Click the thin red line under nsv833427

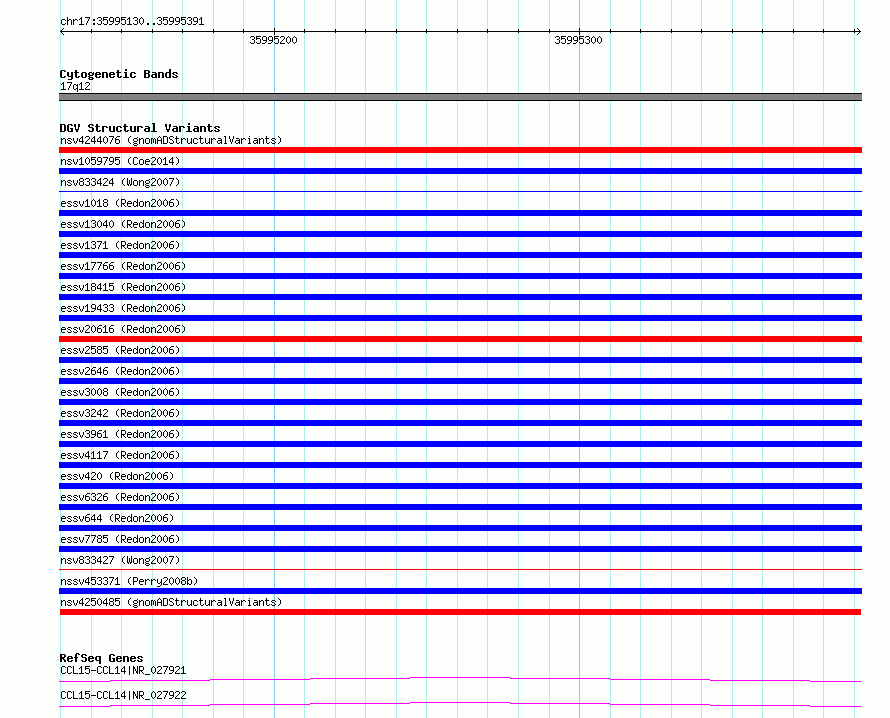(x=460, y=569)
